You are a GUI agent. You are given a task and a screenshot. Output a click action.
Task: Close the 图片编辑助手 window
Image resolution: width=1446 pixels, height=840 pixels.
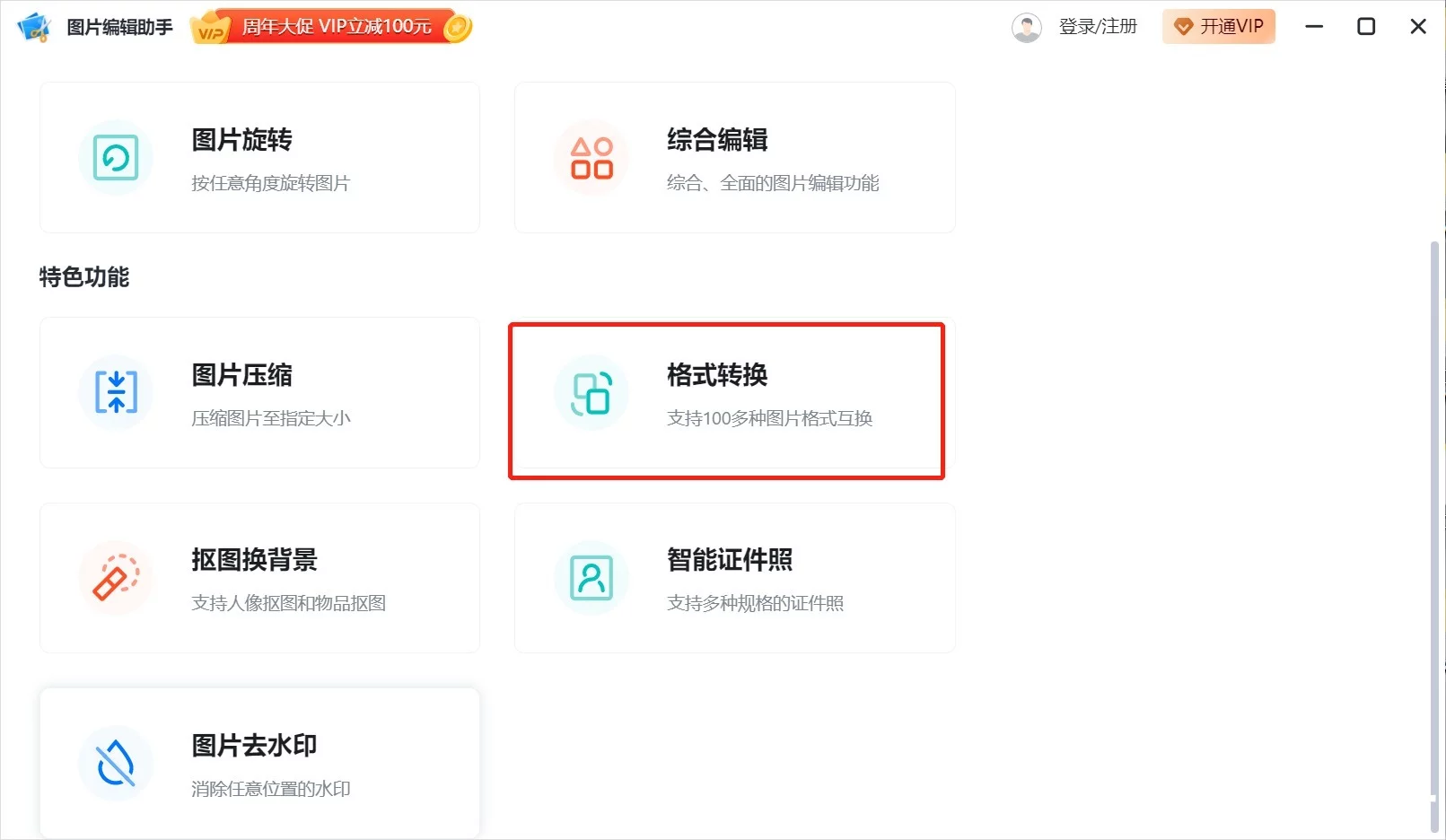pyautogui.click(x=1418, y=27)
